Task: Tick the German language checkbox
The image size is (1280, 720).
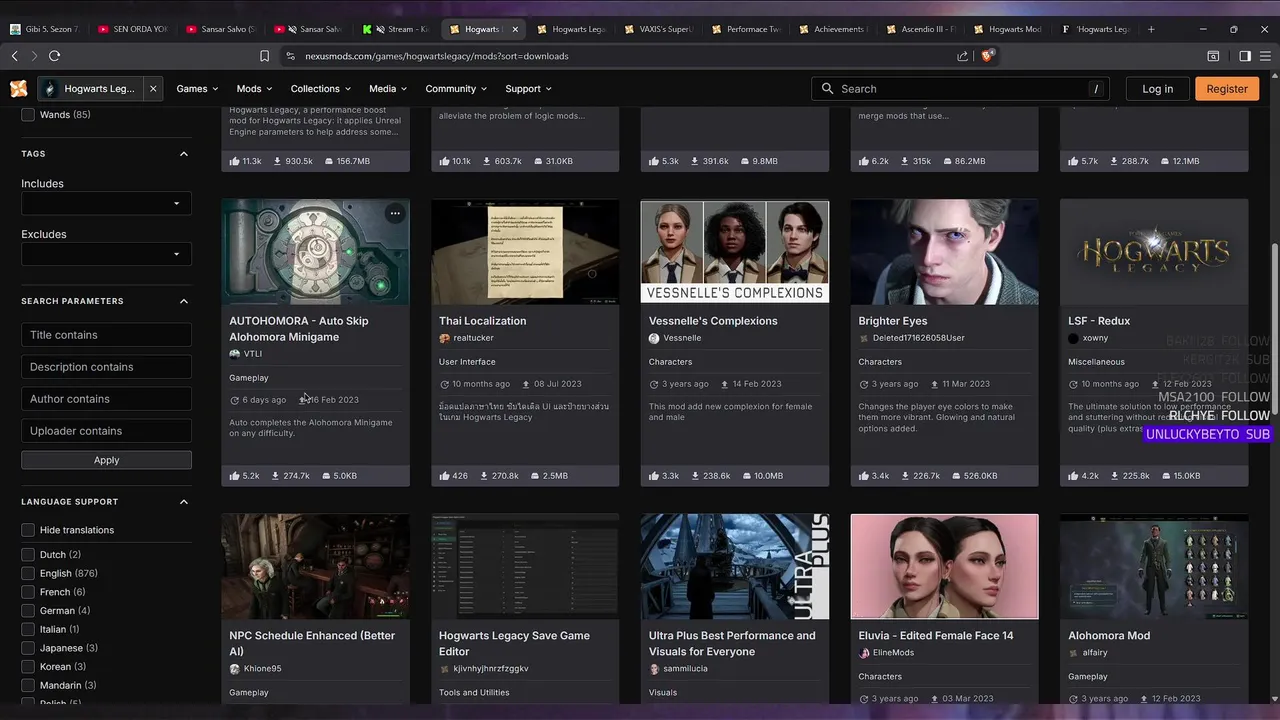Action: [x=28, y=611]
